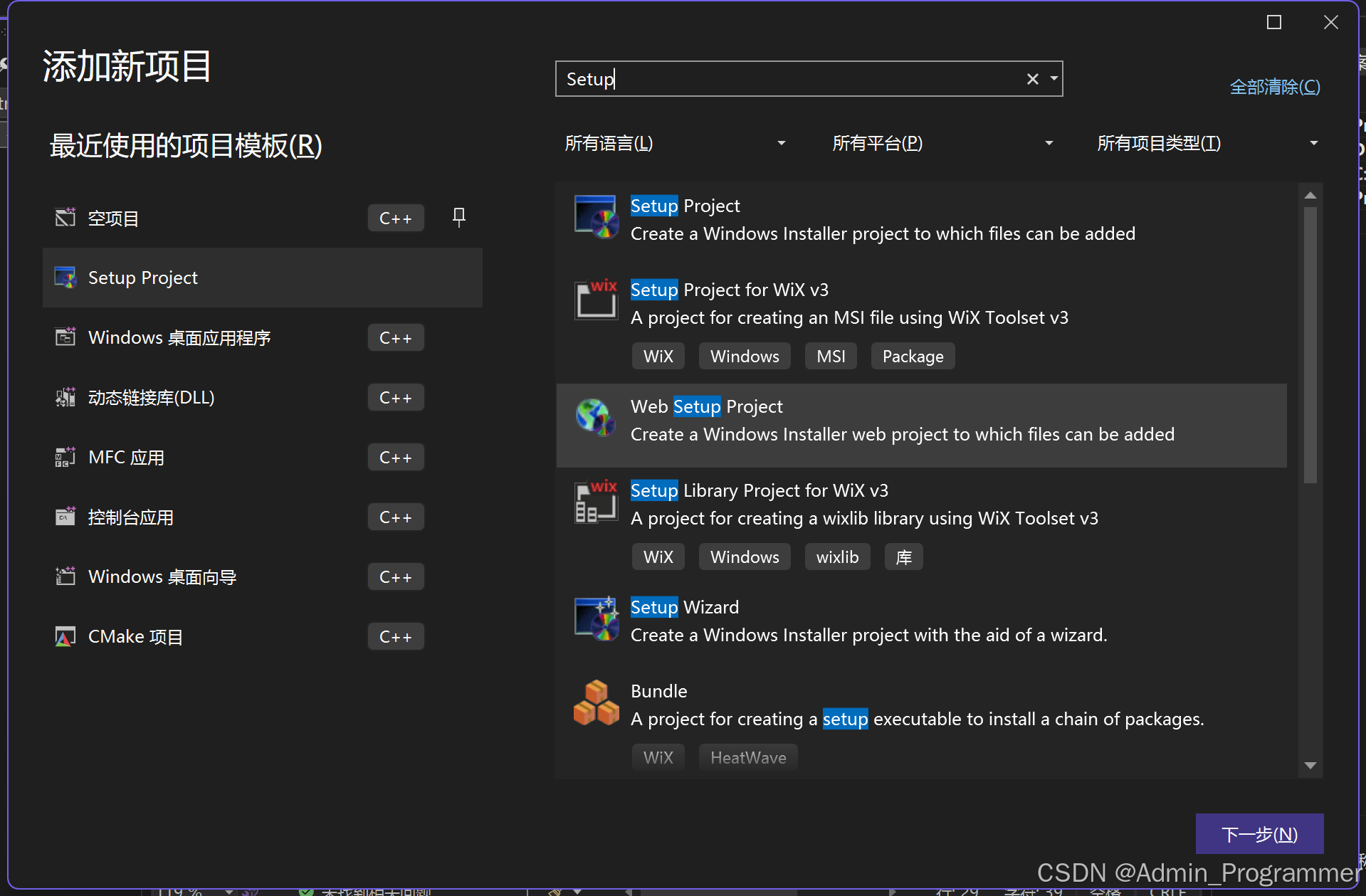Viewport: 1366px width, 896px height.
Task: Click the Windows tag under Setup Project for WiX v3
Action: [x=745, y=356]
